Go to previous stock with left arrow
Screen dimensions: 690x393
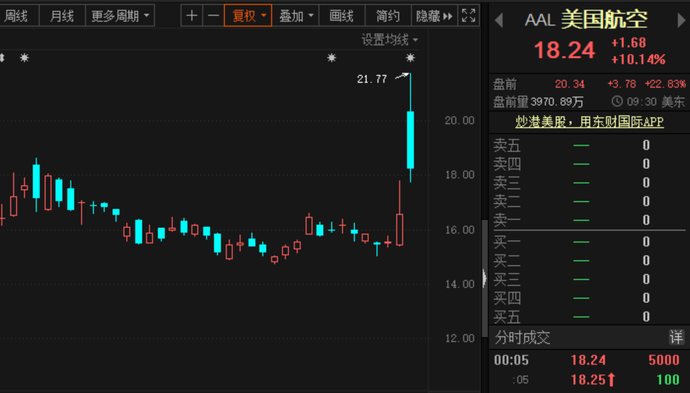coord(499,20)
